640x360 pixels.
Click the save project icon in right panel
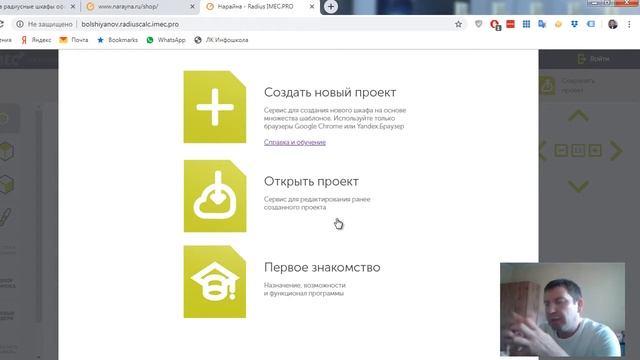(x=547, y=86)
